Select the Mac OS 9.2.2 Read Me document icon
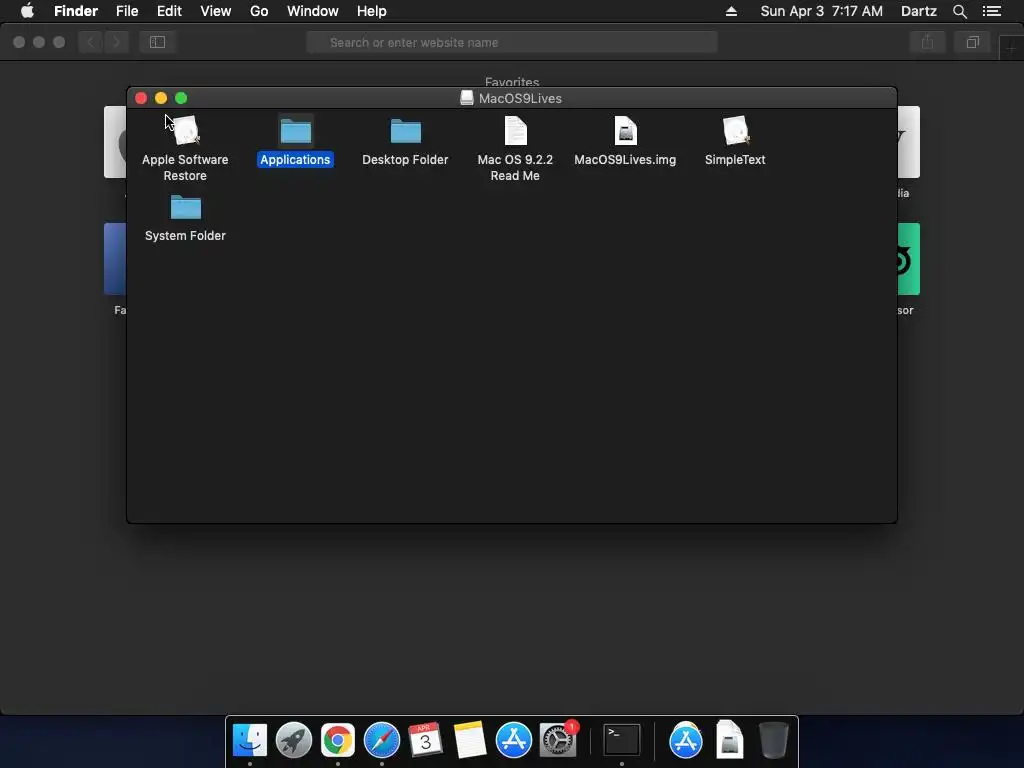This screenshot has height=768, width=1024. (x=515, y=131)
